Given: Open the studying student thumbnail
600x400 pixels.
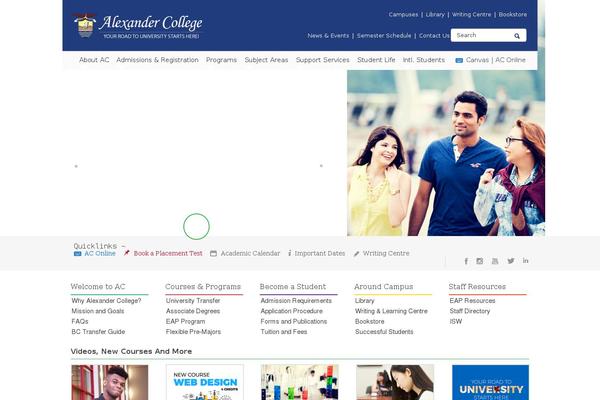Looking at the screenshot, I should (395, 382).
